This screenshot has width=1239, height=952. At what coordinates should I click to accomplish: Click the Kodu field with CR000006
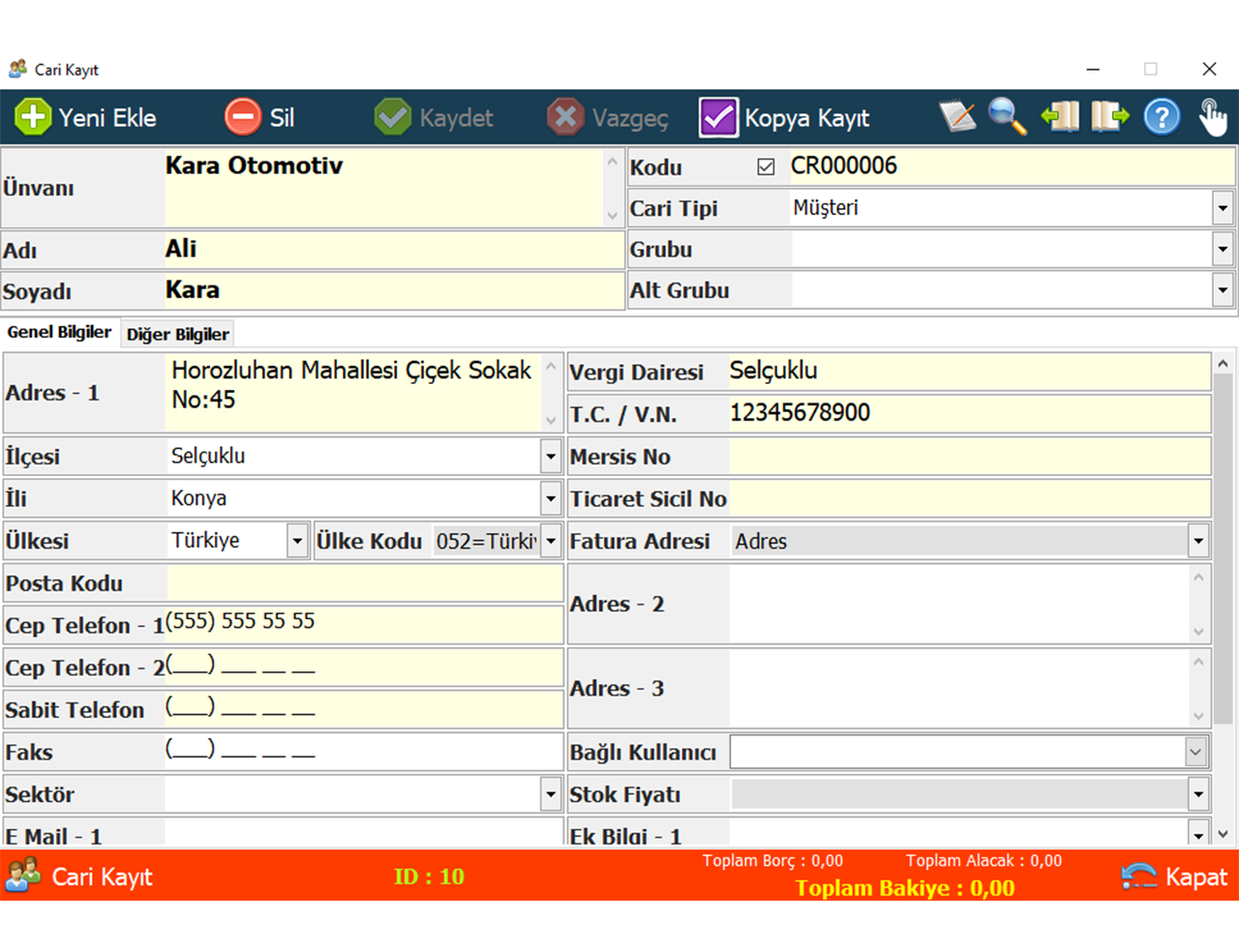pos(1011,166)
